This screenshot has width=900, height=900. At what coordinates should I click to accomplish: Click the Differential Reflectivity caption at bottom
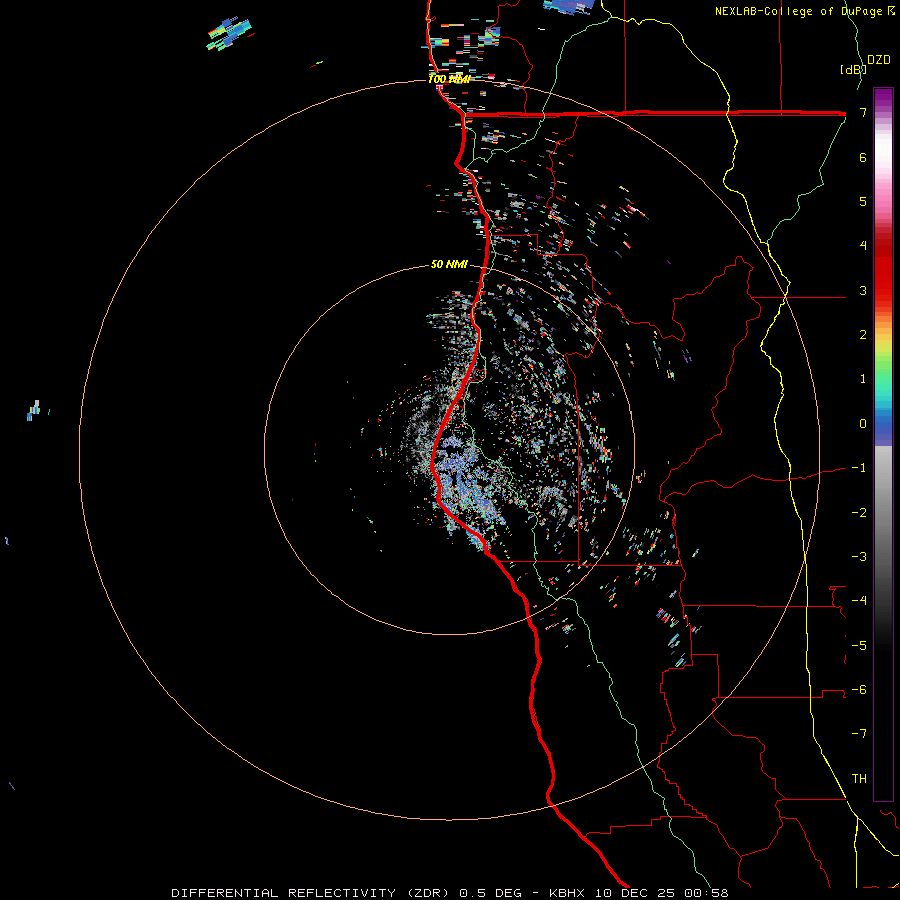(450, 893)
